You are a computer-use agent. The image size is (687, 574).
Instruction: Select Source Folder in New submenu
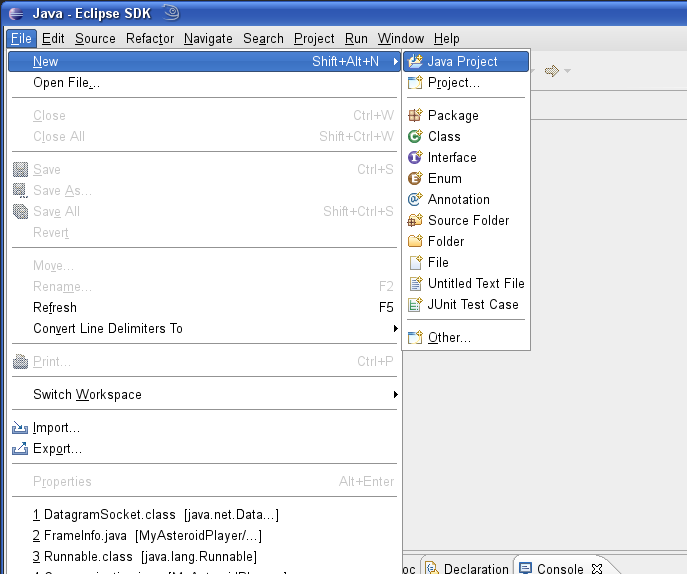(x=466, y=220)
